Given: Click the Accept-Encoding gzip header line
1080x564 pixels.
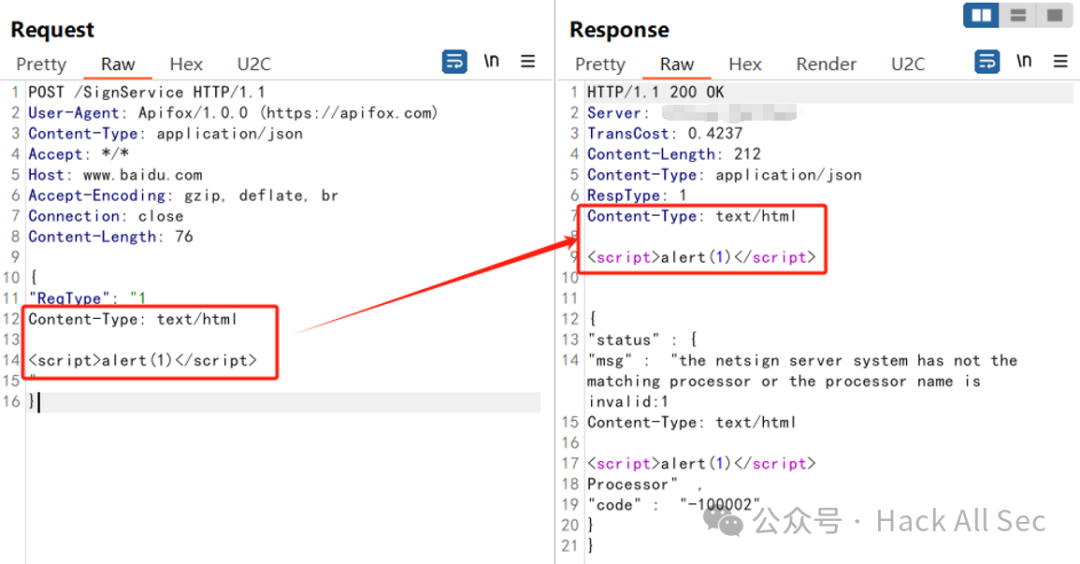Looking at the screenshot, I should tap(183, 195).
